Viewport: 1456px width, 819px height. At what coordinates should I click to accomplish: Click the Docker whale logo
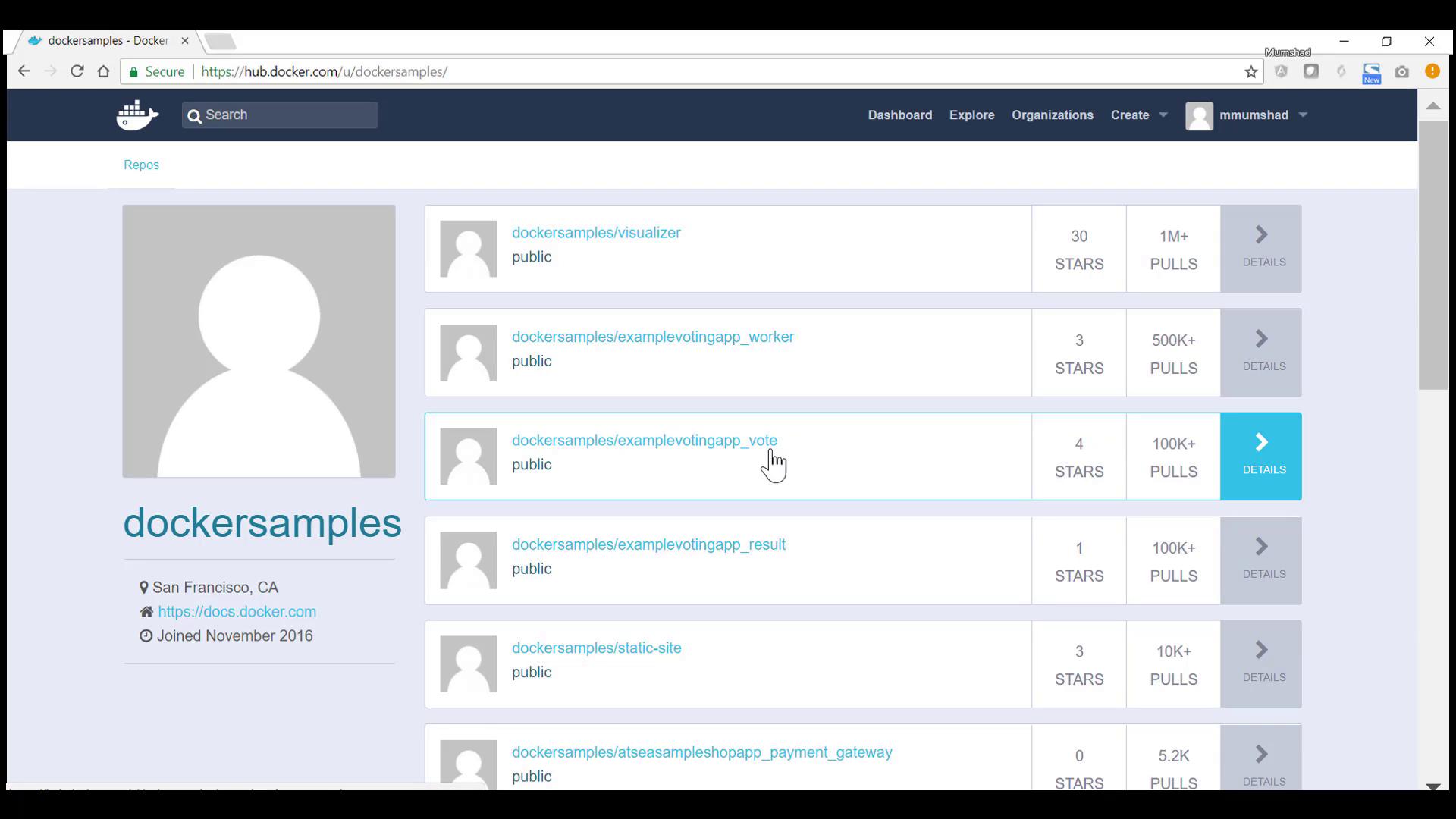137,115
